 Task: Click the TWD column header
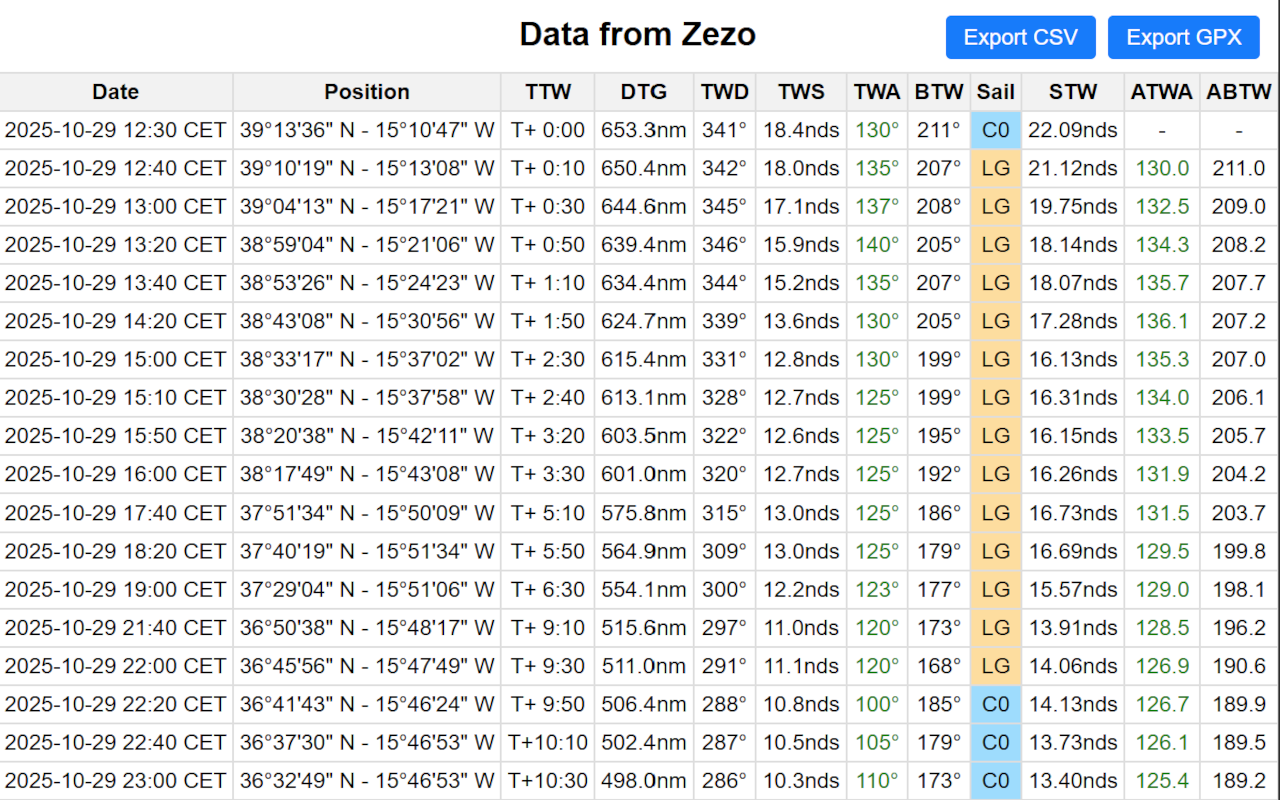pyautogui.click(x=725, y=92)
